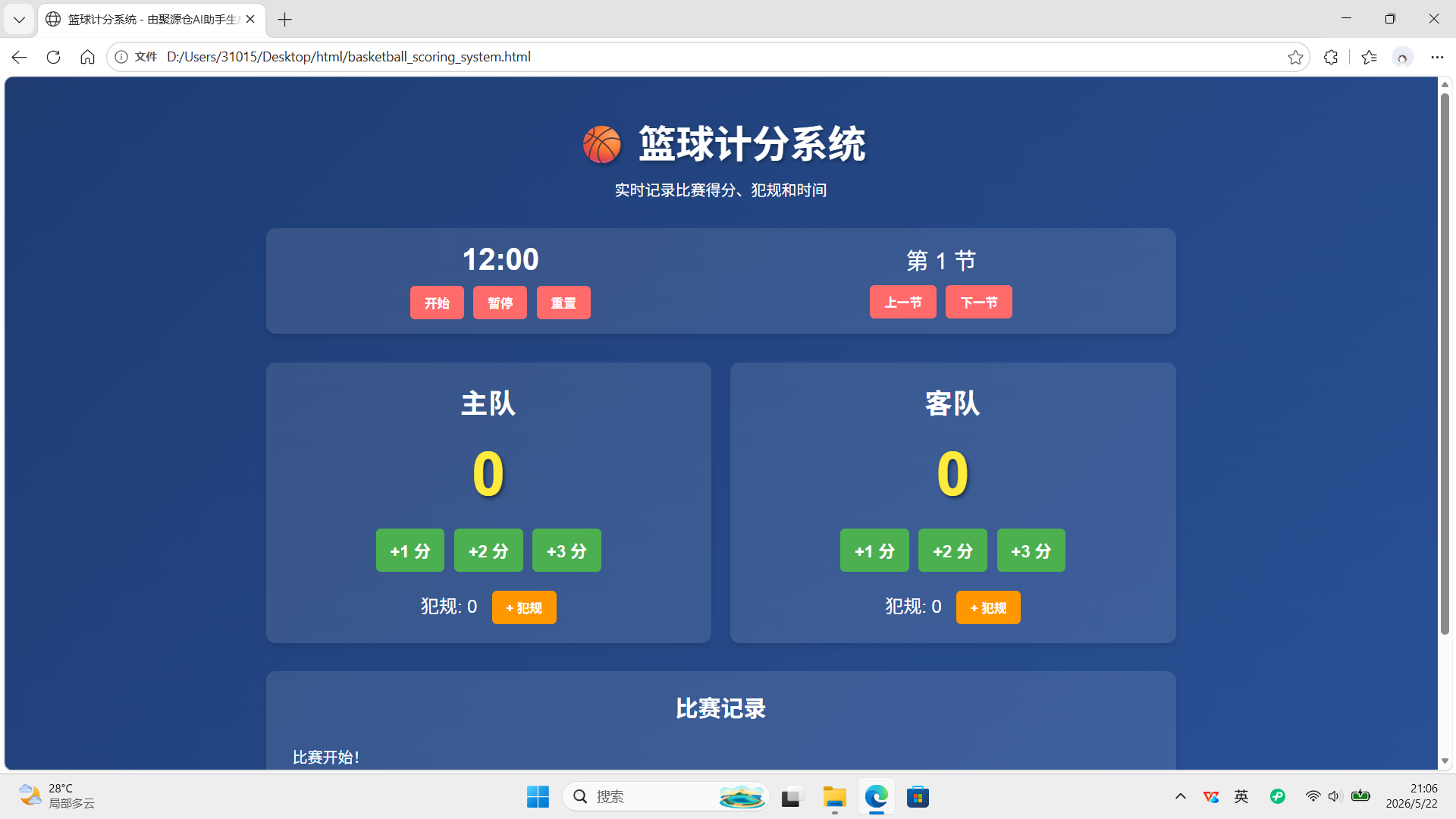Click the scrollbar down arrow
This screenshot has height=819, width=1456.
(x=1445, y=761)
